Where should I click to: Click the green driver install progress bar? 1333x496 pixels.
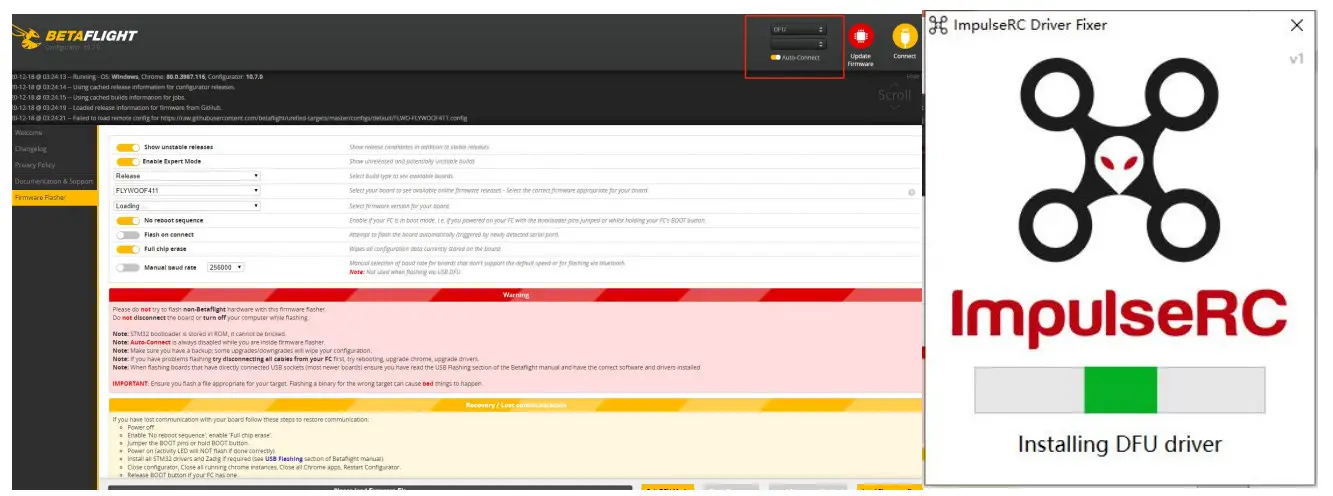click(x=1120, y=390)
